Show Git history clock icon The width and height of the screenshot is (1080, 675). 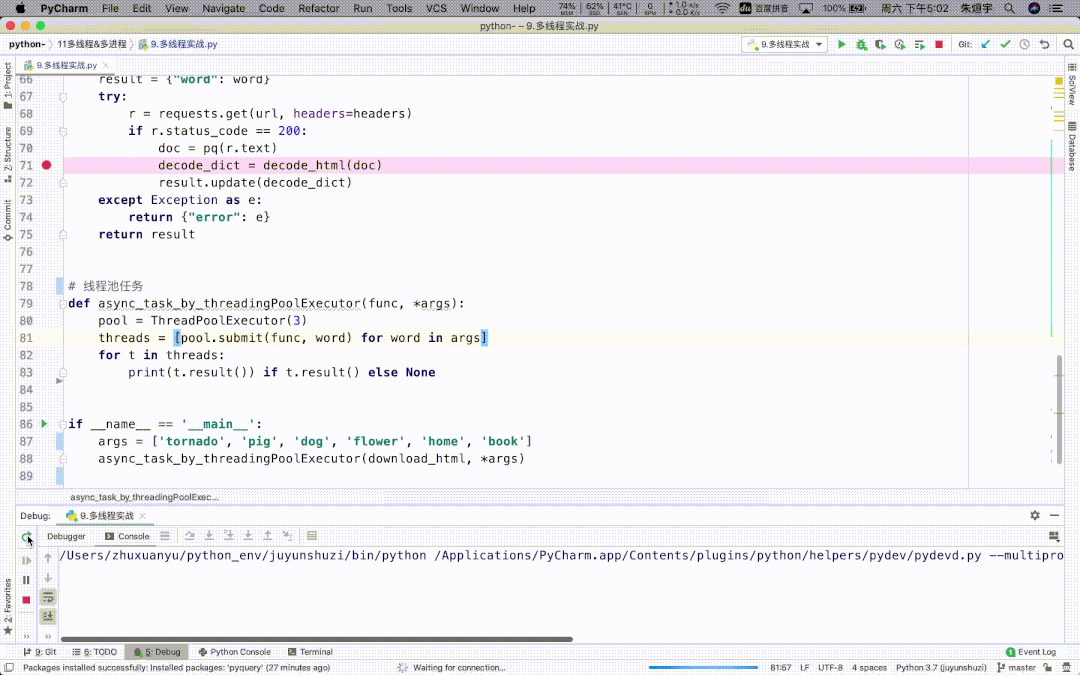point(1025,44)
